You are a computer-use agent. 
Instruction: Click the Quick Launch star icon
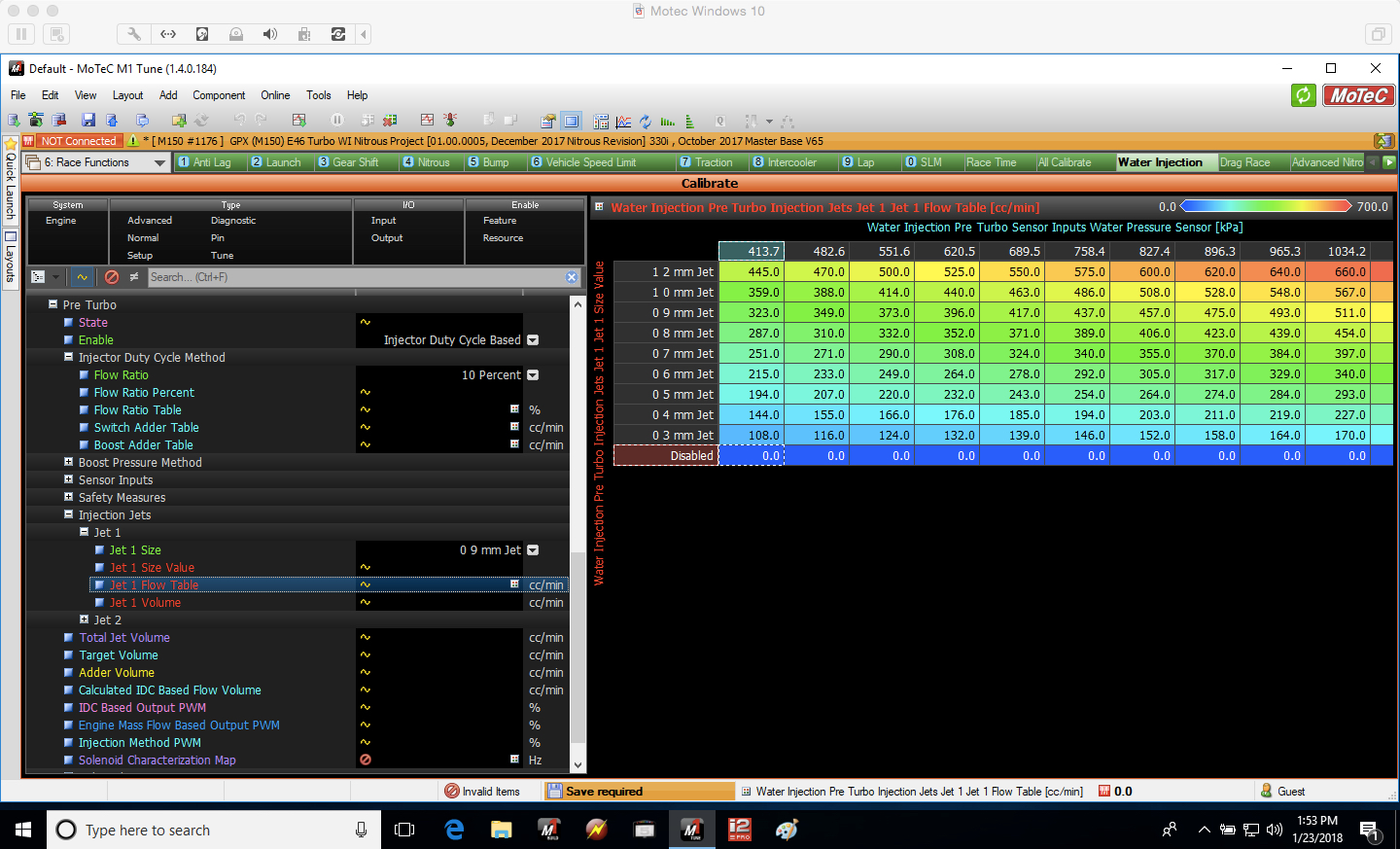pyautogui.click(x=11, y=142)
